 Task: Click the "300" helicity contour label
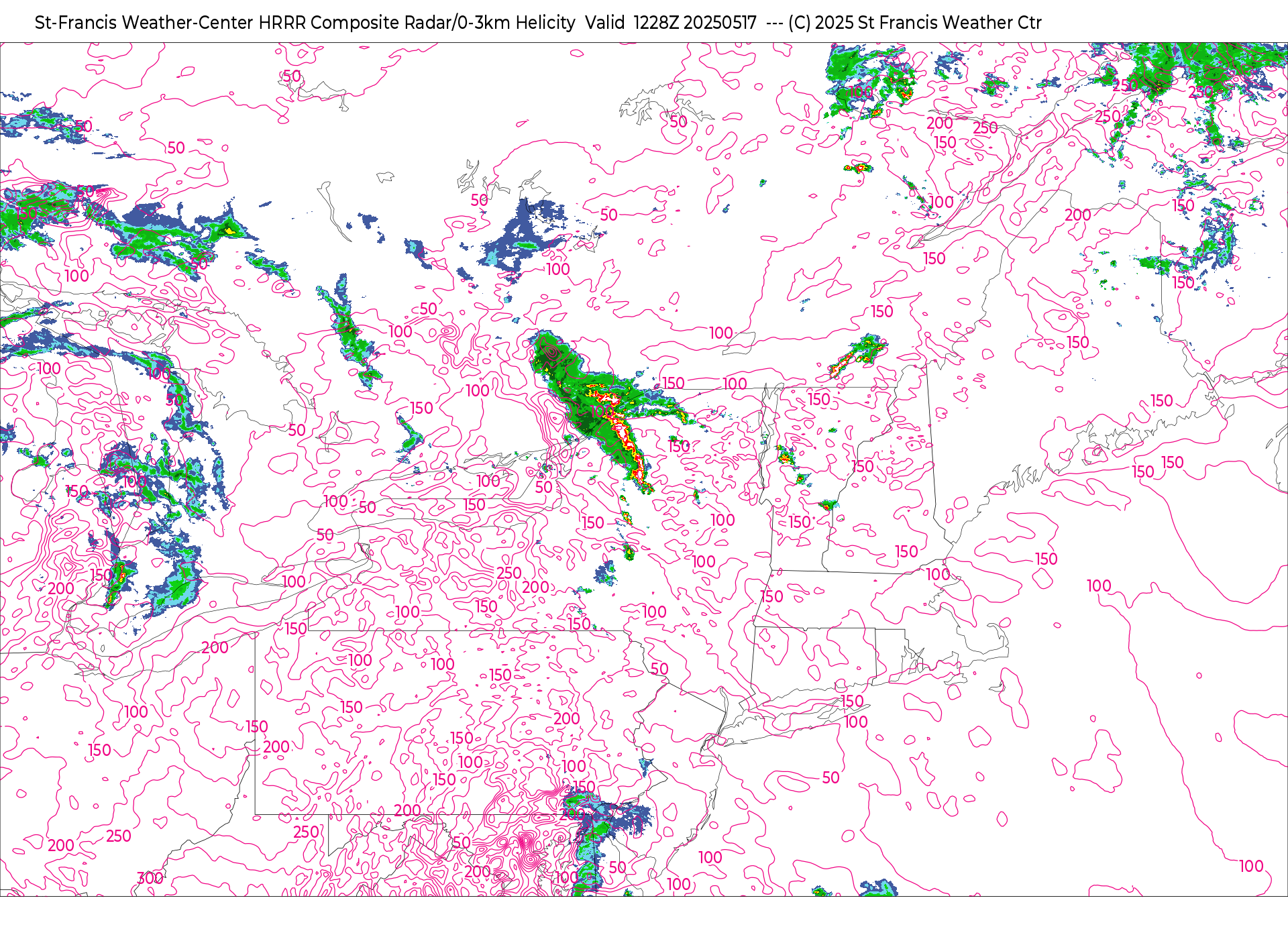tap(150, 878)
